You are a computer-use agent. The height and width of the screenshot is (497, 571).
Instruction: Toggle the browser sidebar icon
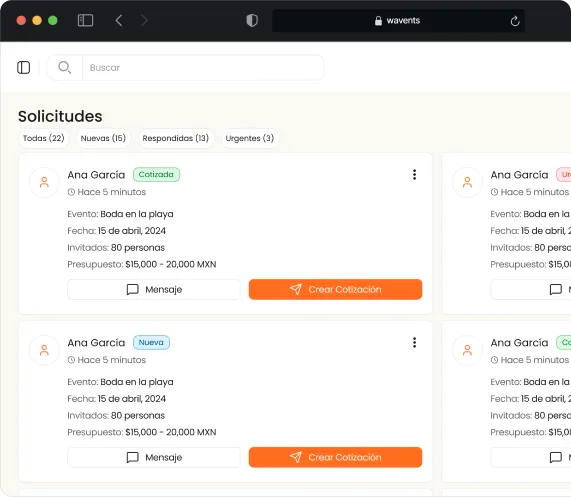click(x=86, y=20)
